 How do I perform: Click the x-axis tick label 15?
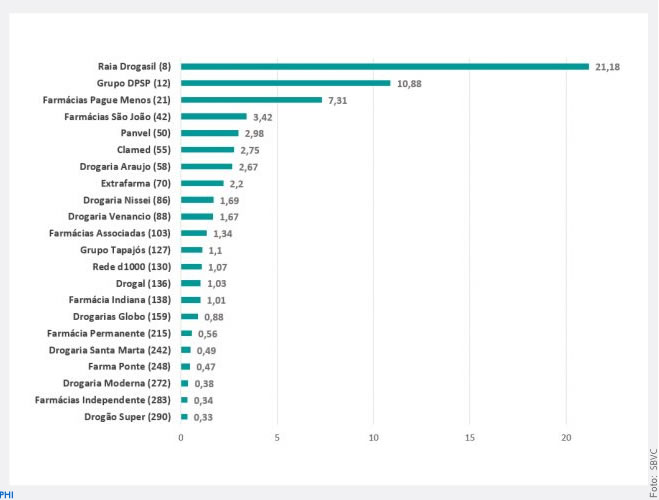coord(470,438)
